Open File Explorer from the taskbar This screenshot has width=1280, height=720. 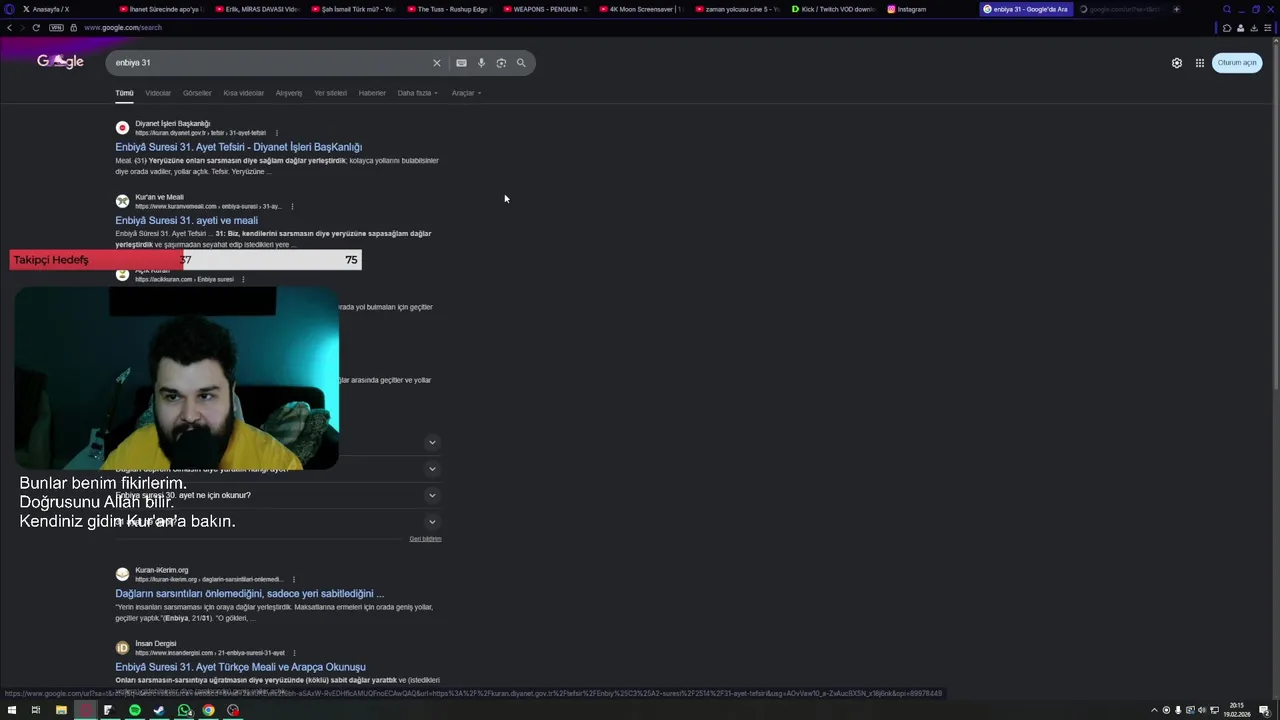[x=61, y=710]
